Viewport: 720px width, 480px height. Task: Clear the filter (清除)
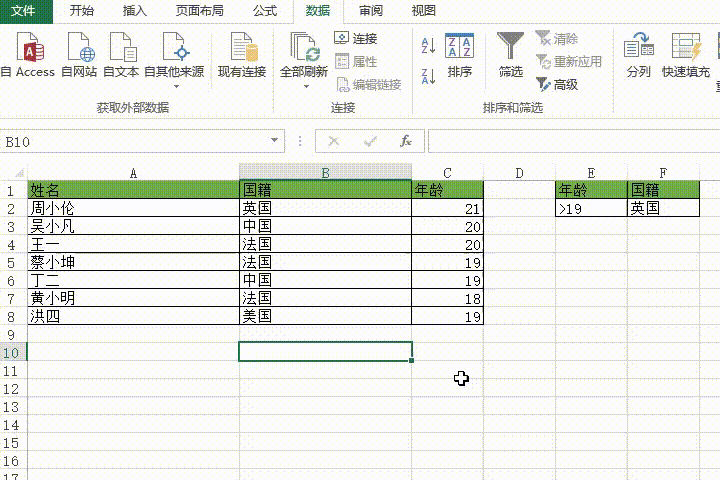tap(557, 39)
